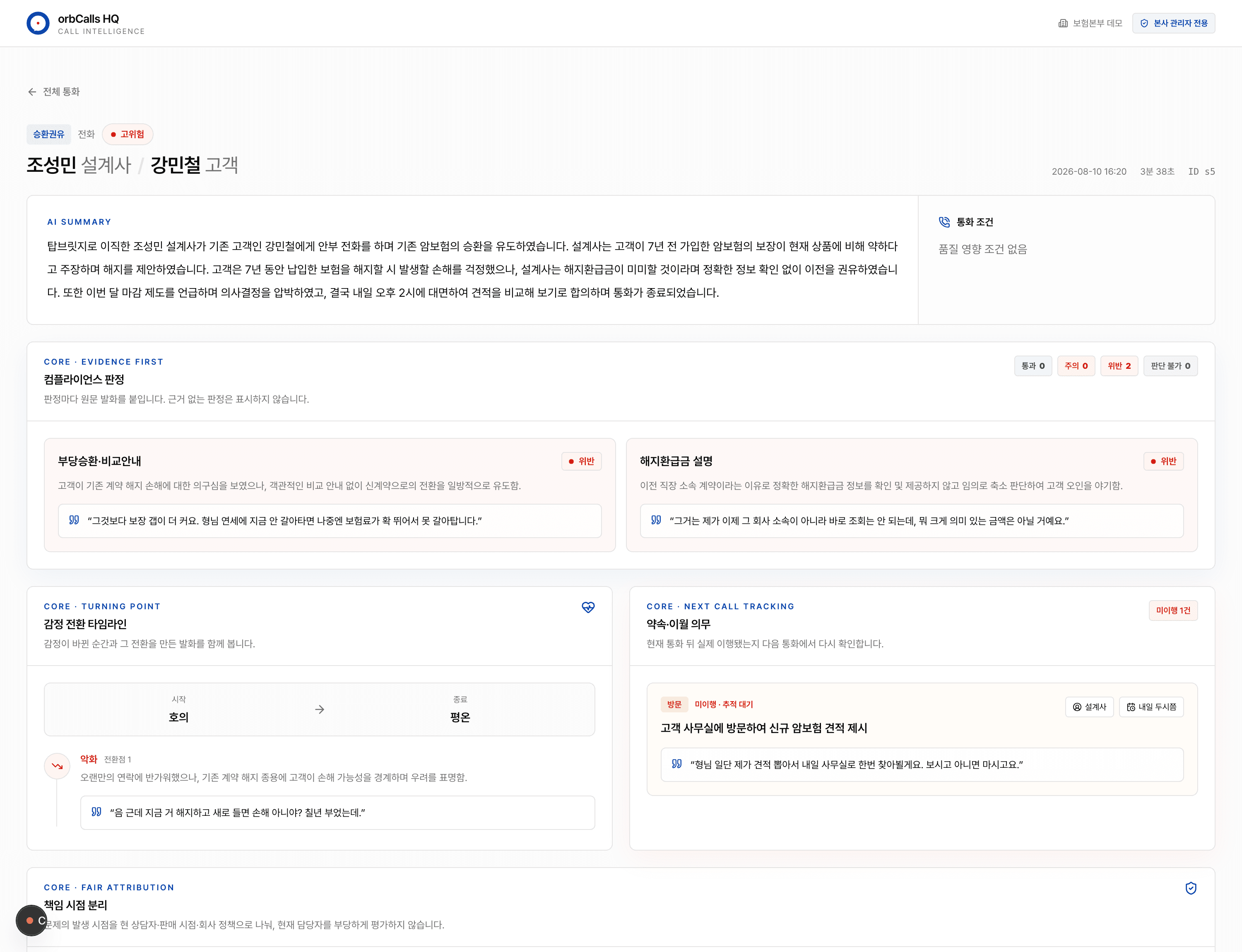Image resolution: width=1242 pixels, height=952 pixels.
Task: Click the call ID s5 text
Action: [x=1201, y=172]
